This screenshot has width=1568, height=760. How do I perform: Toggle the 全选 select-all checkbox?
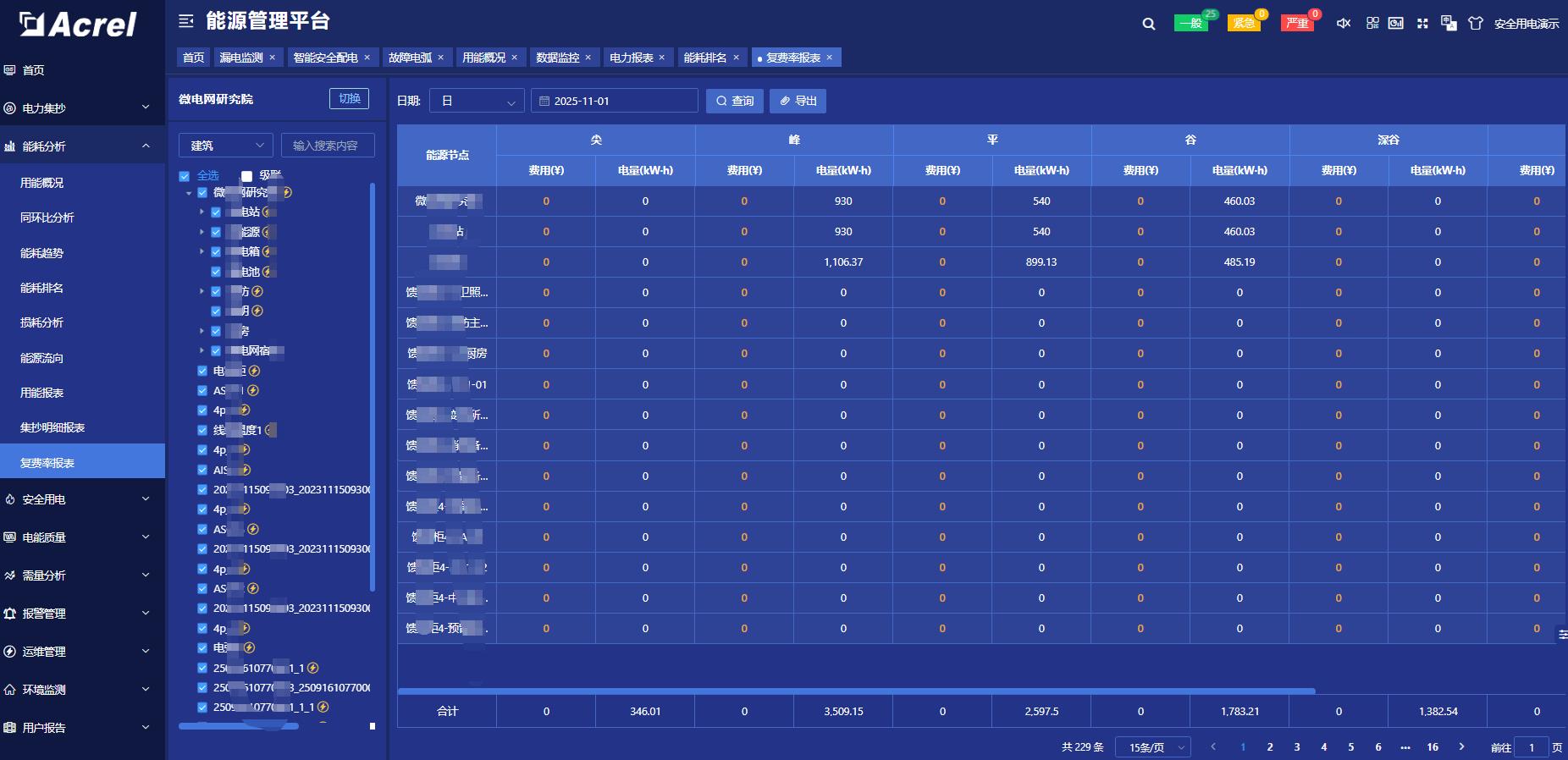tap(185, 176)
